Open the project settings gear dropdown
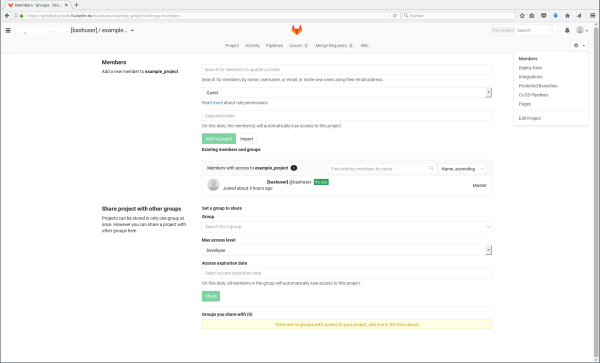600x363 pixels. (579, 46)
